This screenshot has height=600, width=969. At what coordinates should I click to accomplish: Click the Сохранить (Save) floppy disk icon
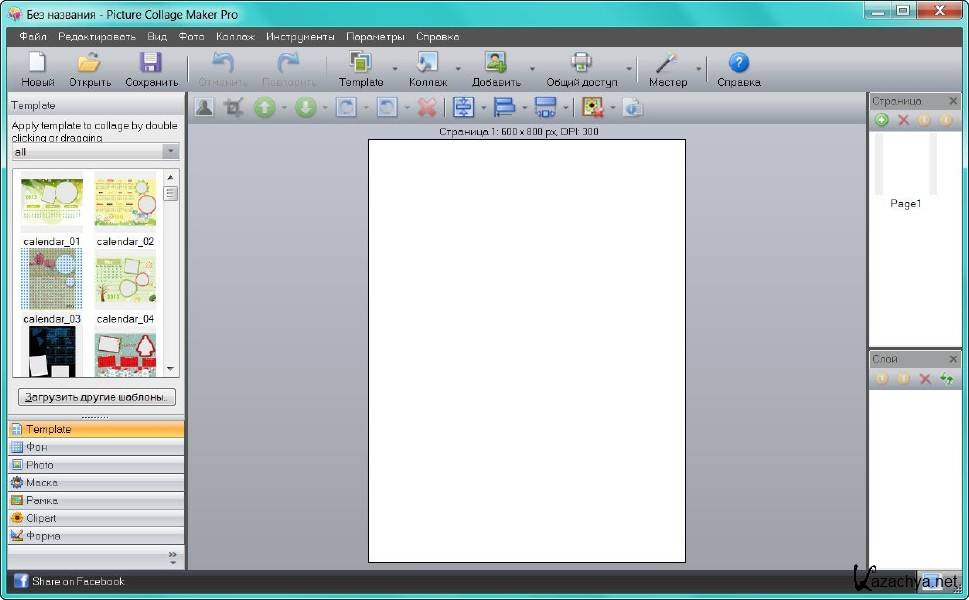pyautogui.click(x=151, y=63)
